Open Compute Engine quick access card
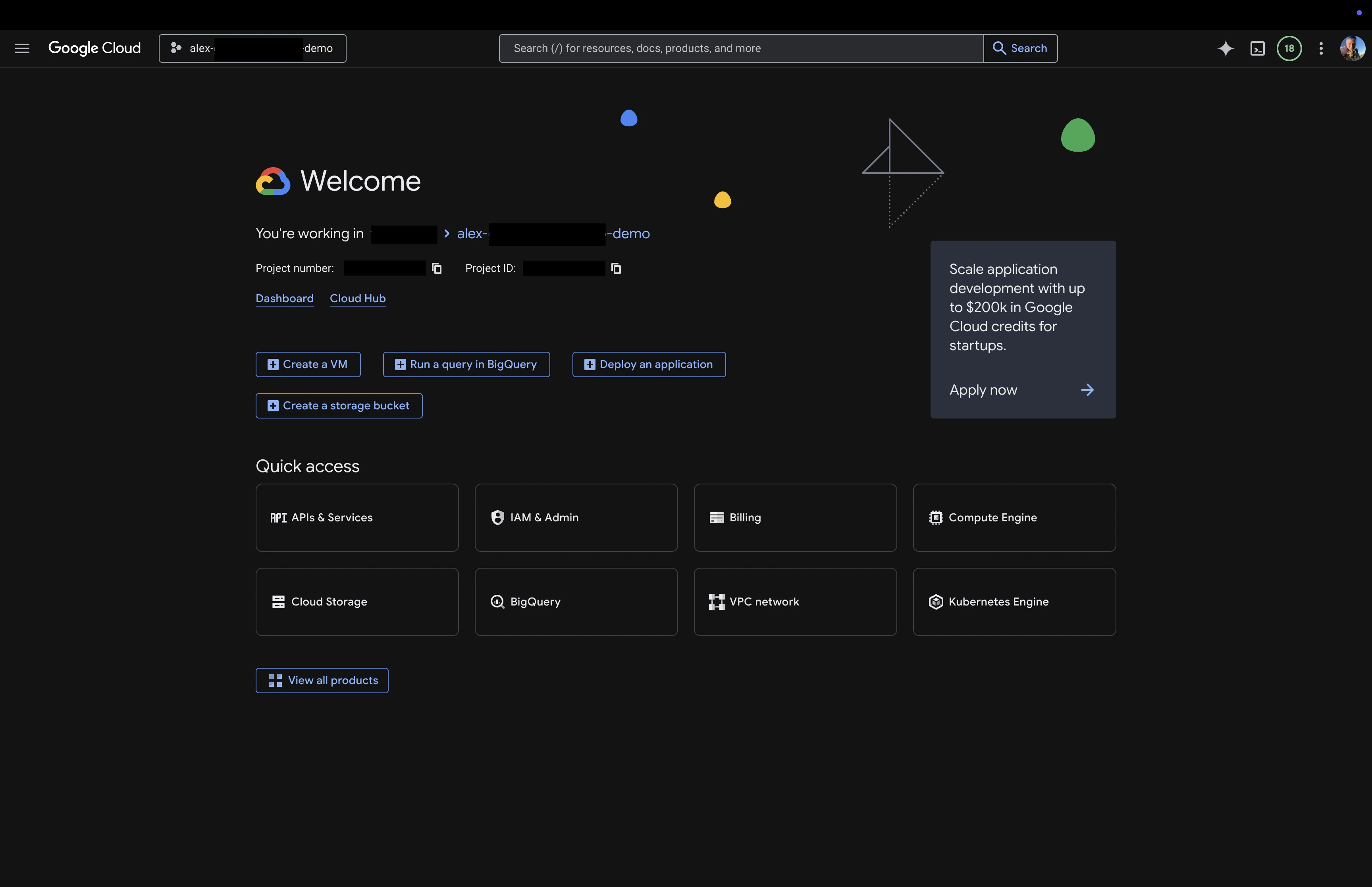Viewport: 1372px width, 887px height. 1014,518
